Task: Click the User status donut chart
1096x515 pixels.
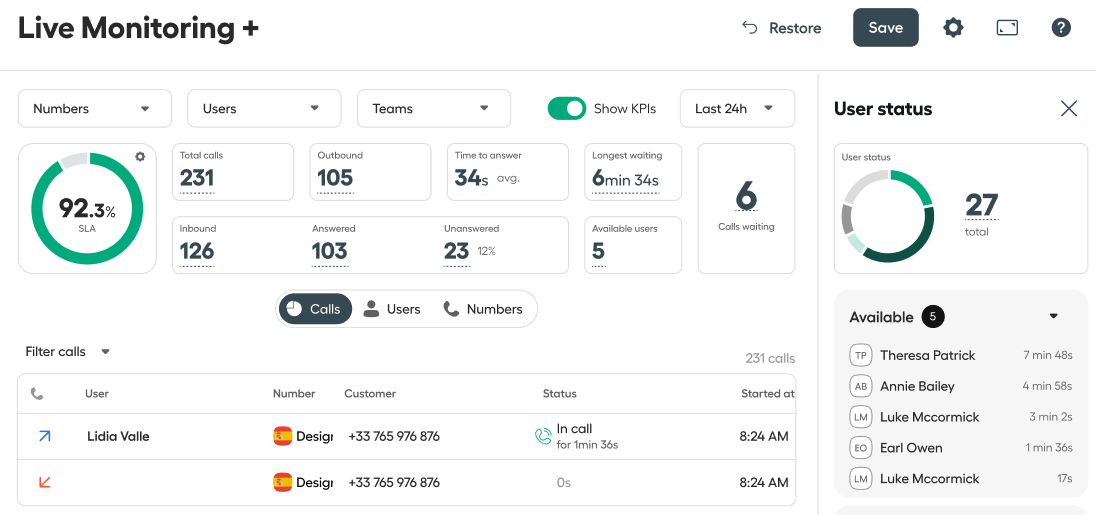Action: point(888,216)
